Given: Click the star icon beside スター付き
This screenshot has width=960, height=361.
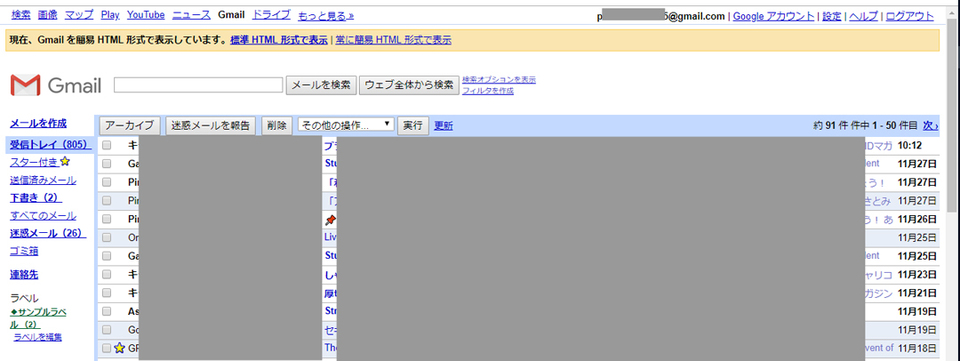Looking at the screenshot, I should (66, 162).
